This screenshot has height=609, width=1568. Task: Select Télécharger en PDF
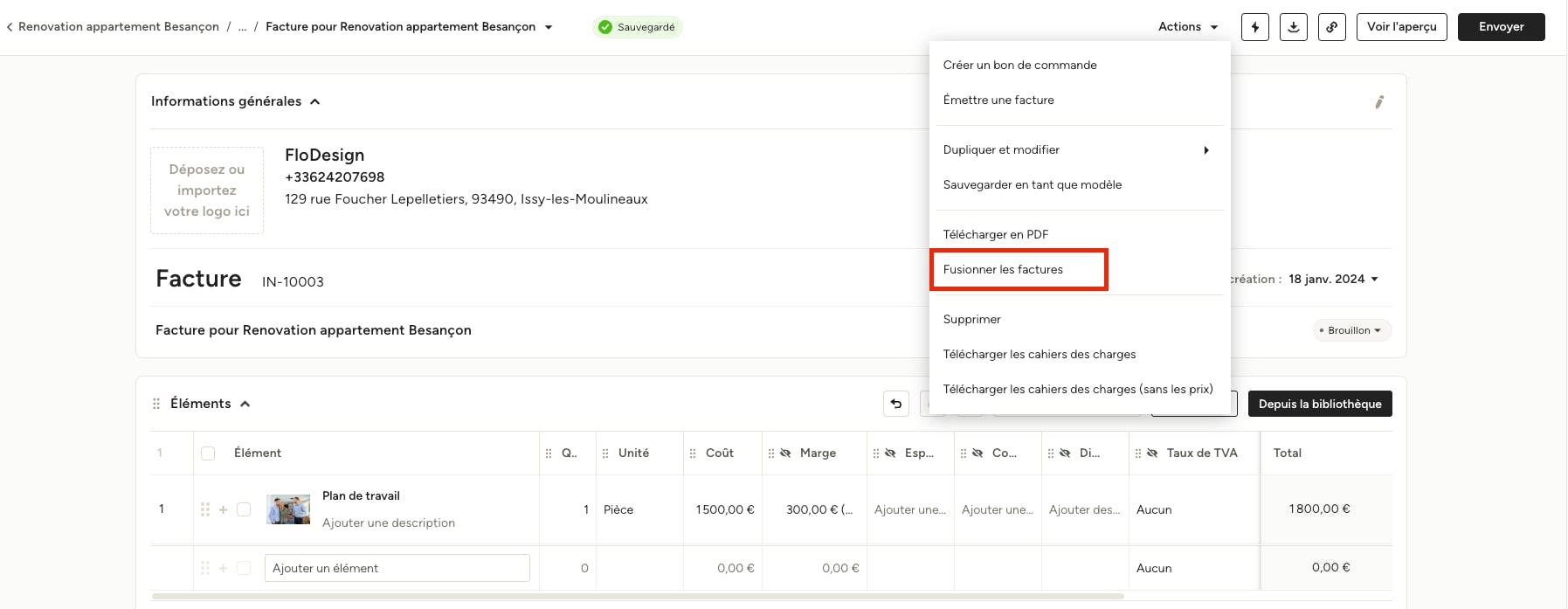[1080, 235]
